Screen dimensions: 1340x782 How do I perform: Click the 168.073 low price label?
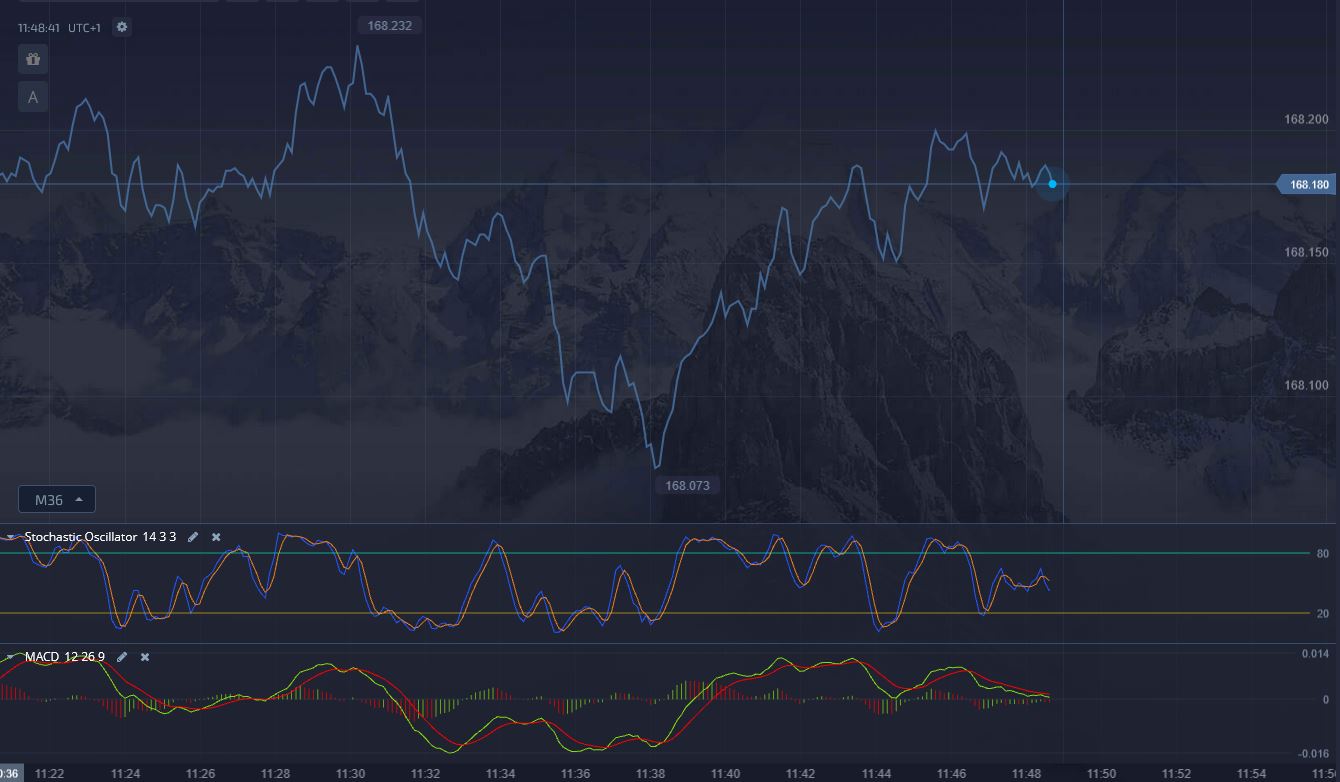click(687, 485)
